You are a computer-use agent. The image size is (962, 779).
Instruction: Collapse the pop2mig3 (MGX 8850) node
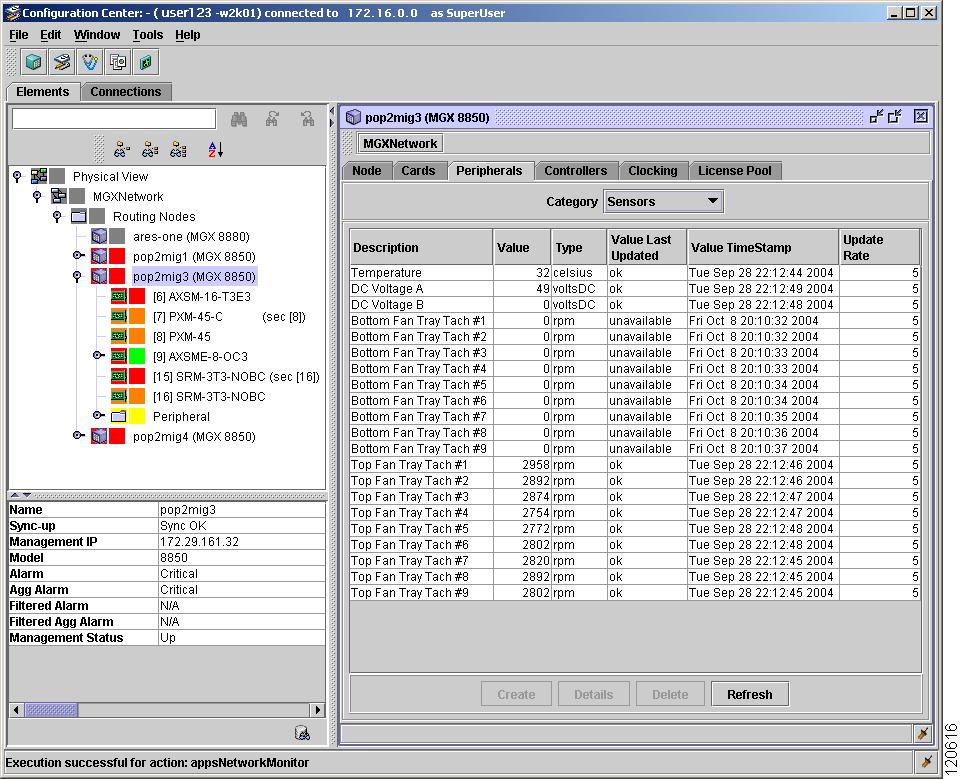tap(77, 277)
